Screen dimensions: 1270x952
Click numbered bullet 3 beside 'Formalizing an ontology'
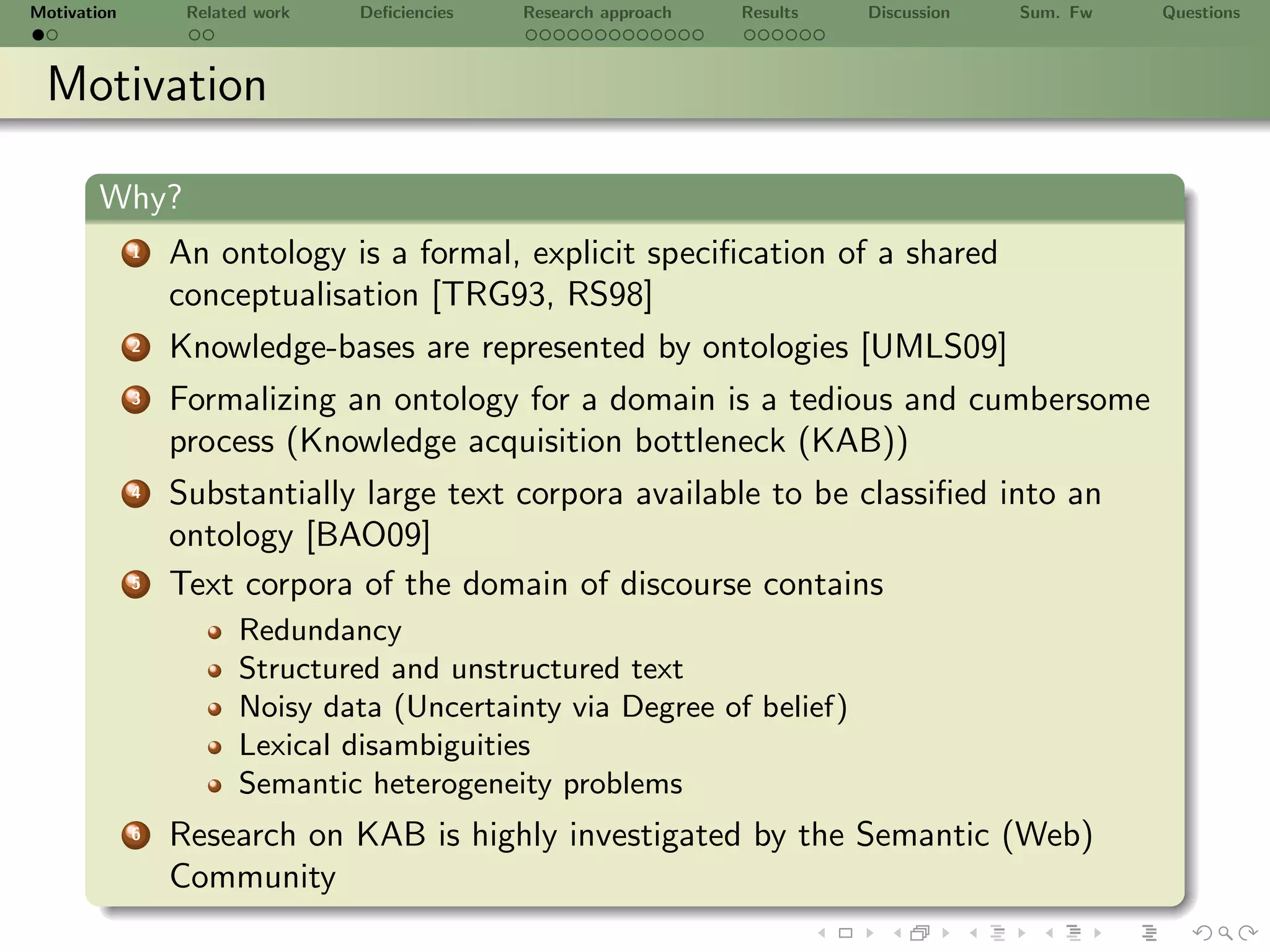pyautogui.click(x=136, y=400)
